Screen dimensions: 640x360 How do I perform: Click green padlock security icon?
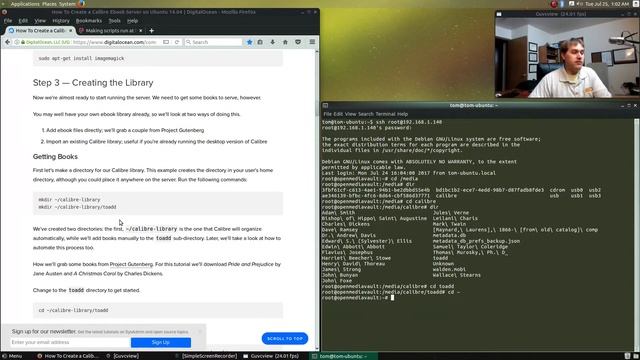tap(23, 42)
